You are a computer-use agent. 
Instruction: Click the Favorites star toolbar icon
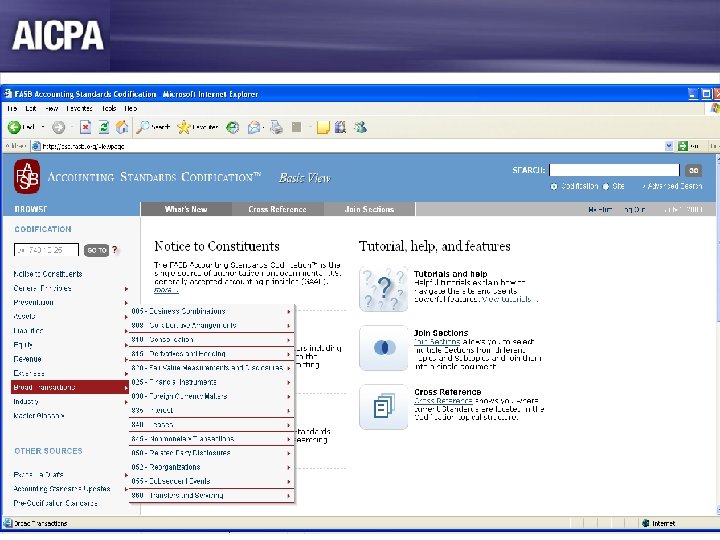click(184, 127)
